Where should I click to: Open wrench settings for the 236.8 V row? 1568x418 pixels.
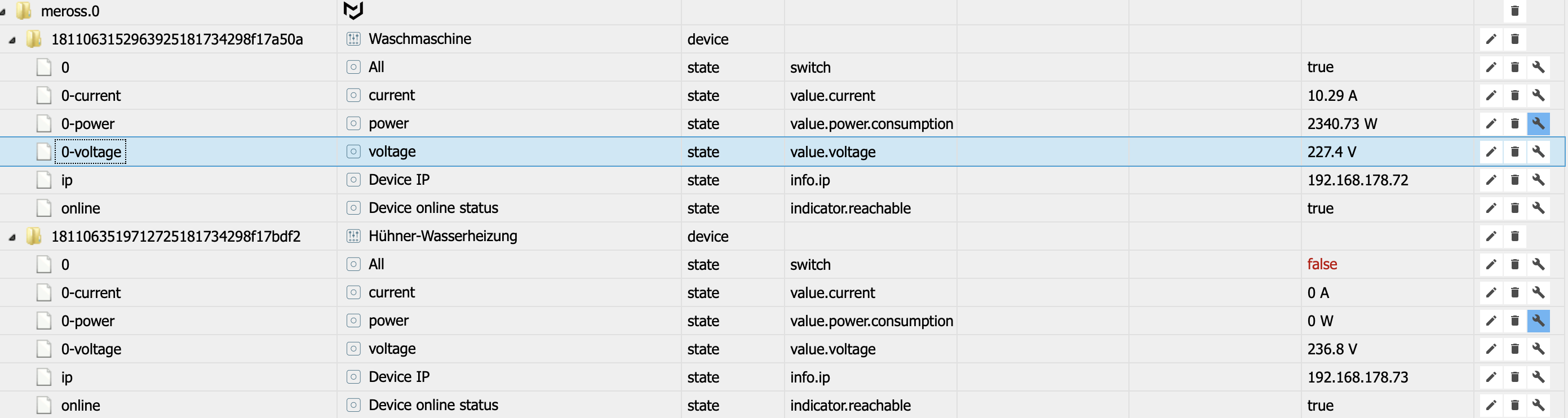1538,349
